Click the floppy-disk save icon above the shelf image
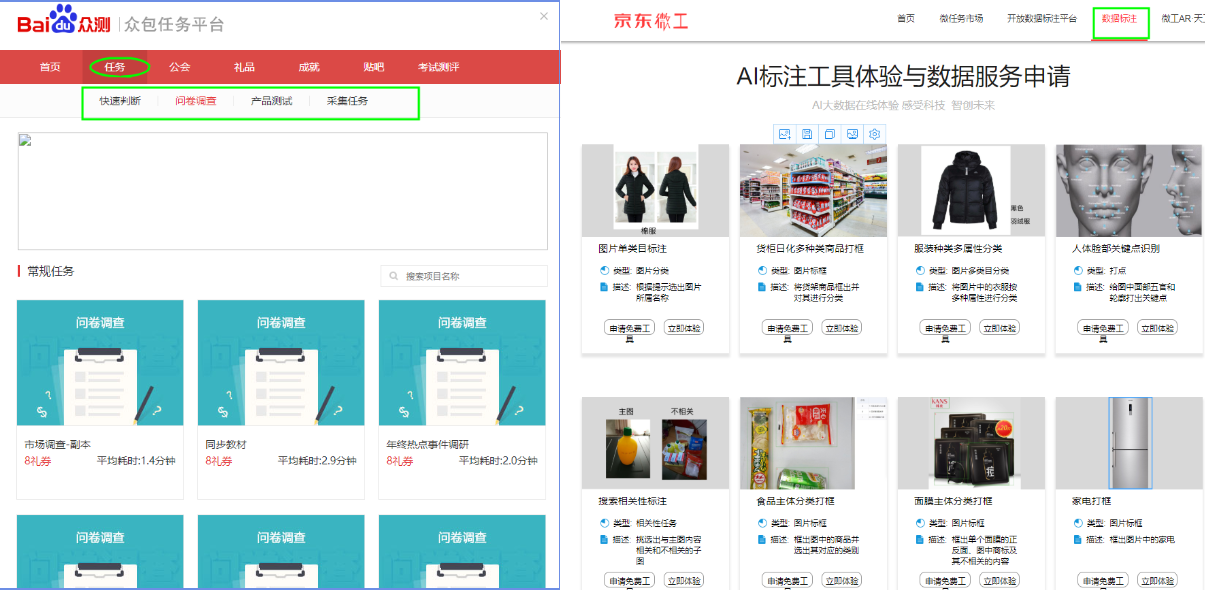 [807, 134]
